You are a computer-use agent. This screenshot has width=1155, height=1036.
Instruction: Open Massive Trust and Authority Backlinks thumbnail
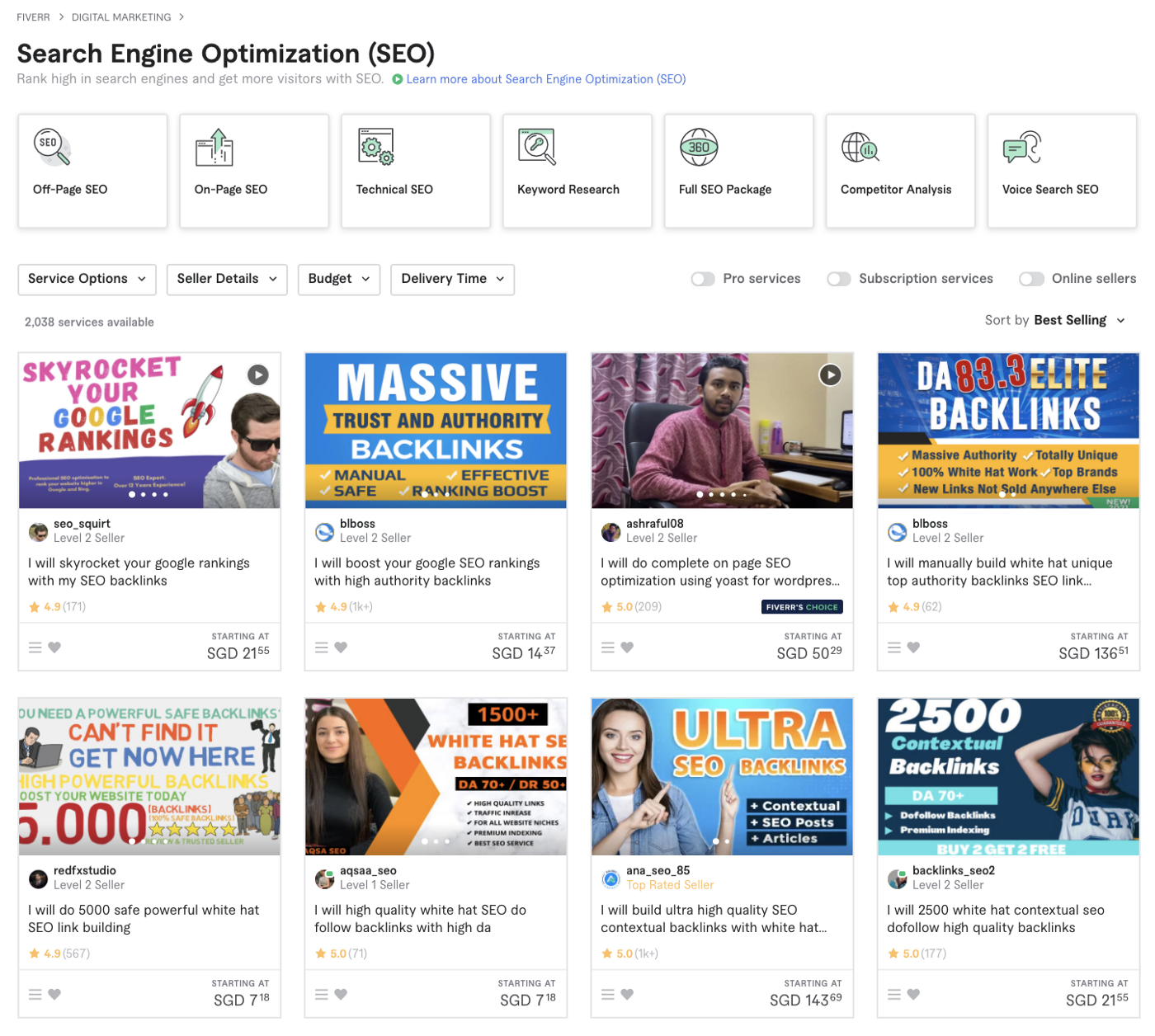click(x=436, y=431)
